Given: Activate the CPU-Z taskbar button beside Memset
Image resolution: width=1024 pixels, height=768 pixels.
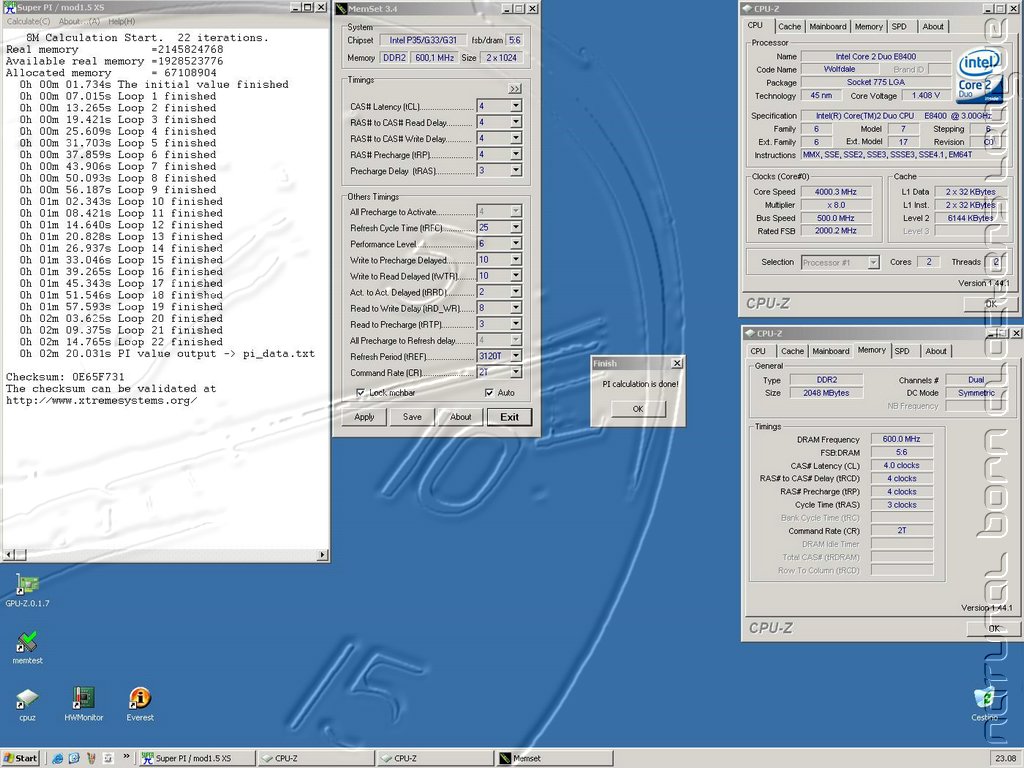Looking at the screenshot, I should click(x=436, y=758).
